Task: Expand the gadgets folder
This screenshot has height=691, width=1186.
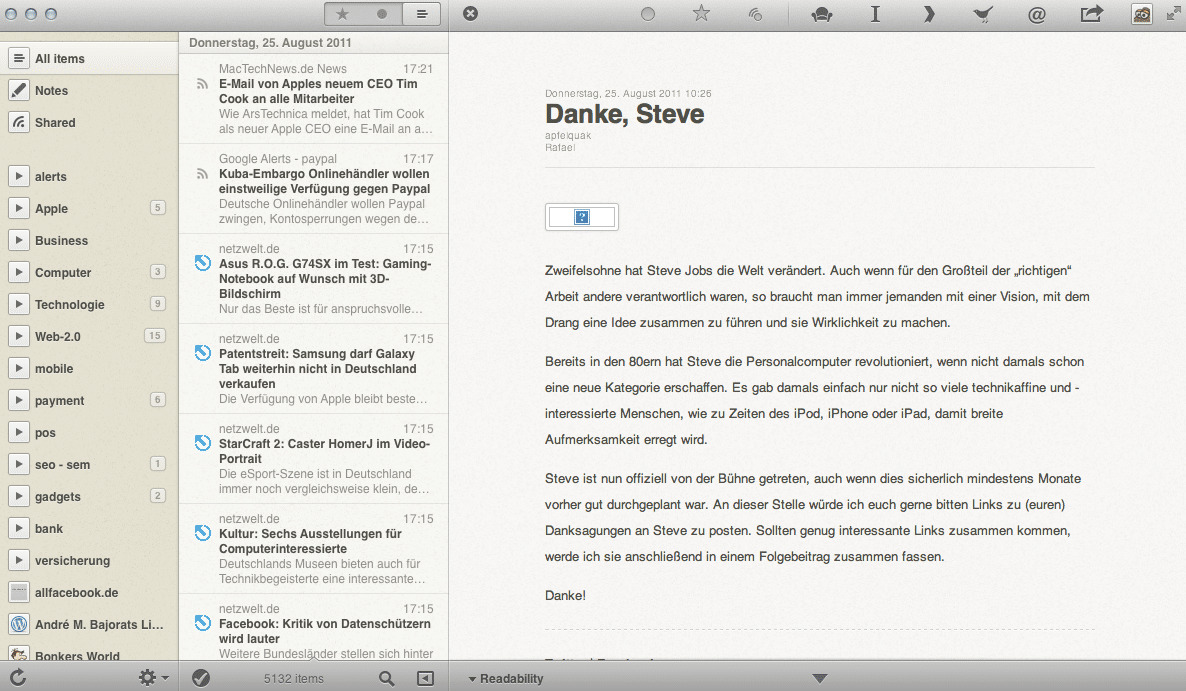Action: (x=19, y=496)
